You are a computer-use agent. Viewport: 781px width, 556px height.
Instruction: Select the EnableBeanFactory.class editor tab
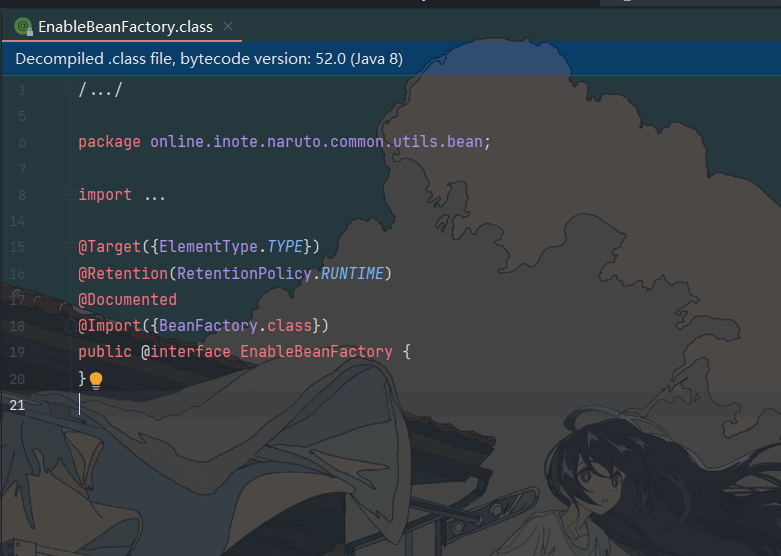(x=122, y=26)
